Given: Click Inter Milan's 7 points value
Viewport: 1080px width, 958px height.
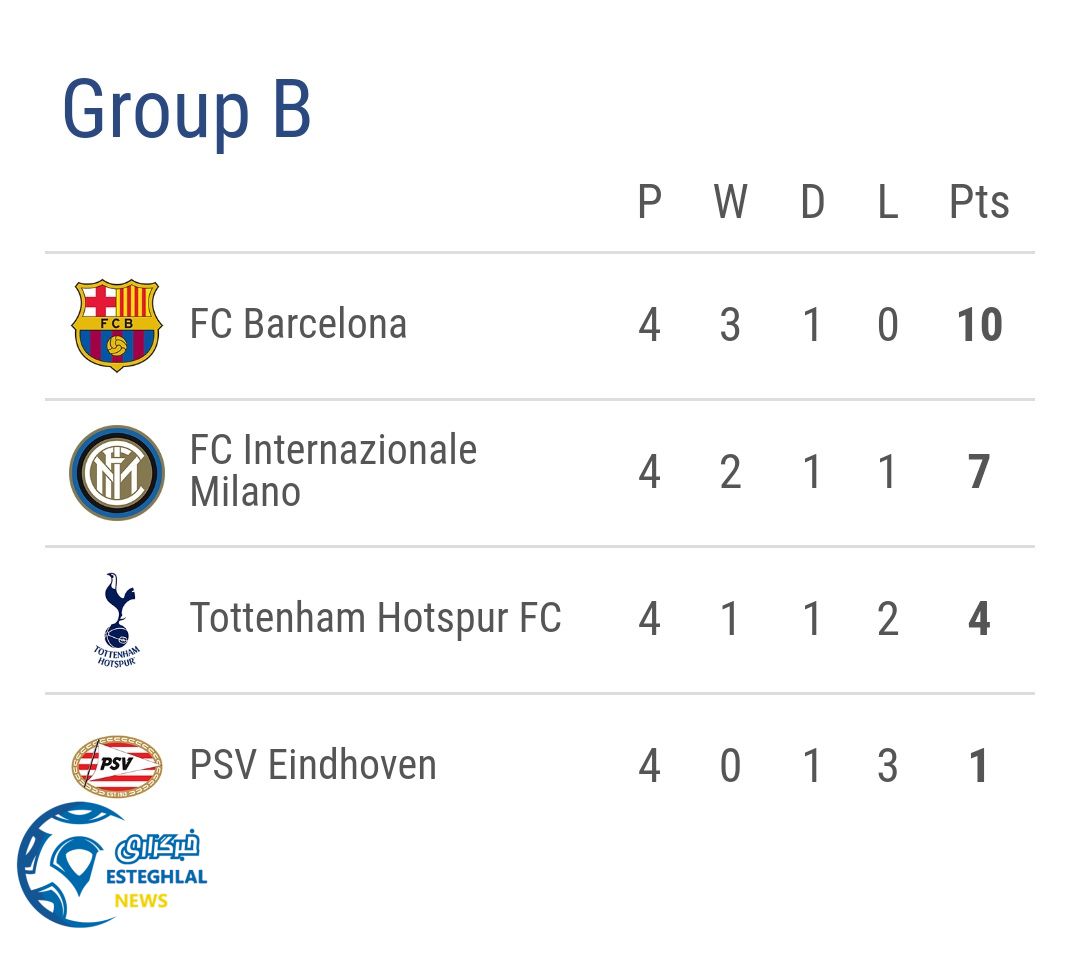Looking at the screenshot, I should pos(979,473).
